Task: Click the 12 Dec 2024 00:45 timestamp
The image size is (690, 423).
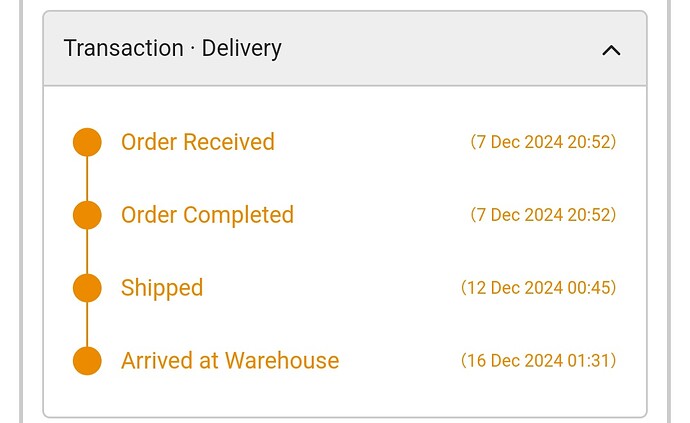Action: coord(538,288)
